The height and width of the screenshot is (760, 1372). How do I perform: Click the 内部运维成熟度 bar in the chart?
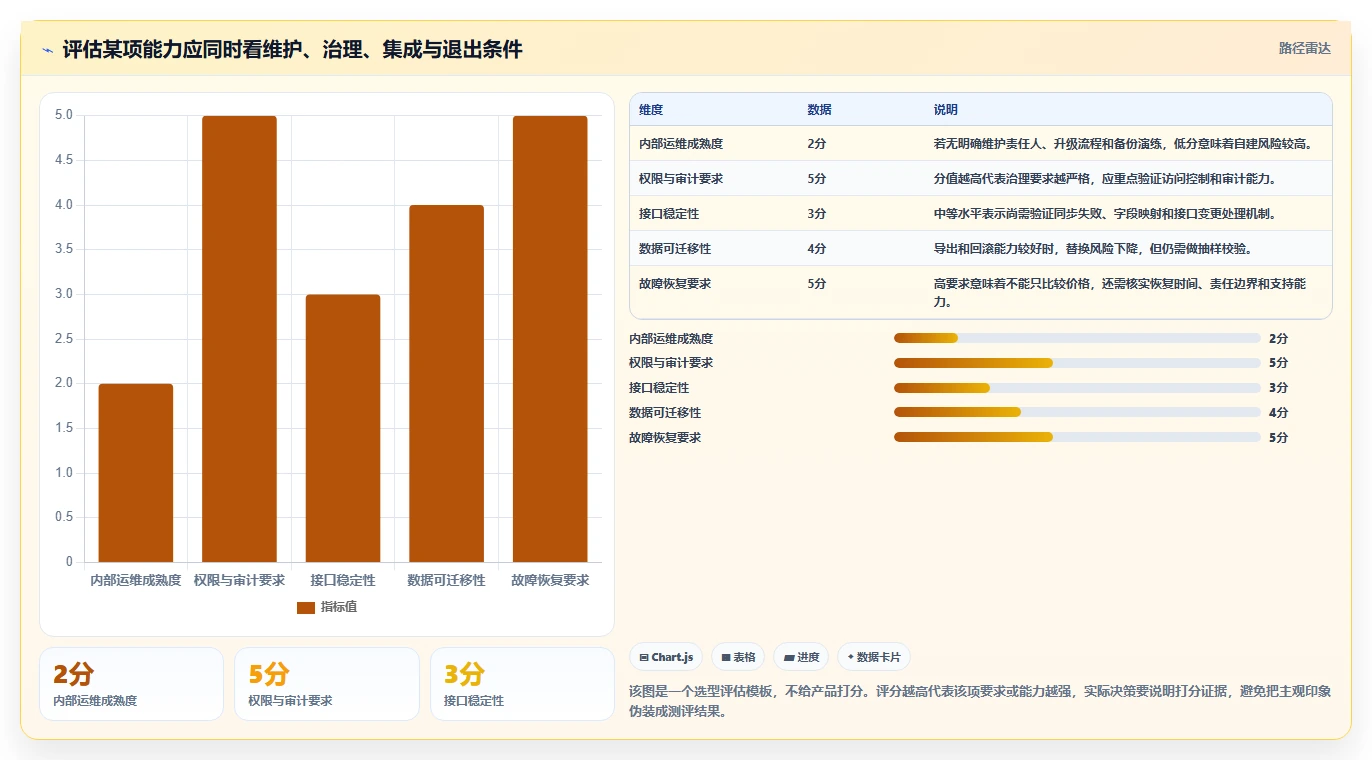[136, 473]
